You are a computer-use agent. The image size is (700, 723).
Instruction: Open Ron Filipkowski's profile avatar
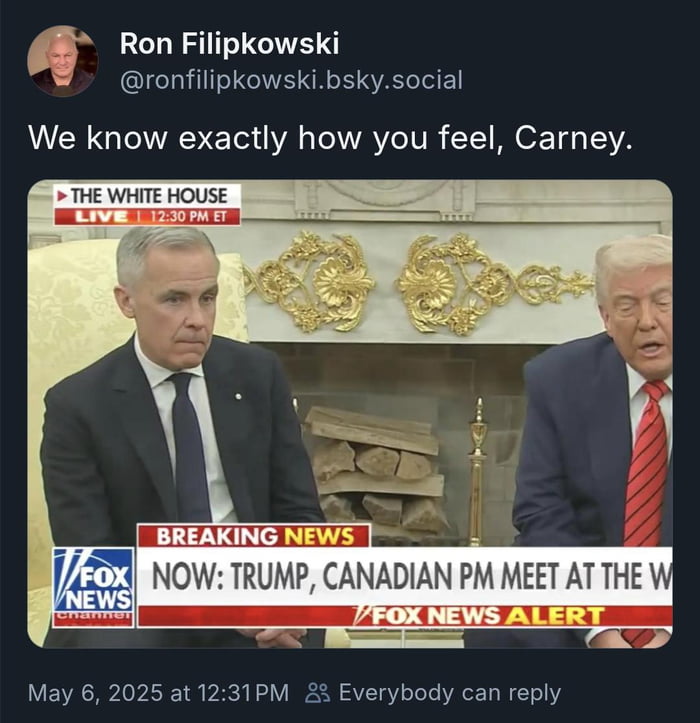[x=62, y=61]
